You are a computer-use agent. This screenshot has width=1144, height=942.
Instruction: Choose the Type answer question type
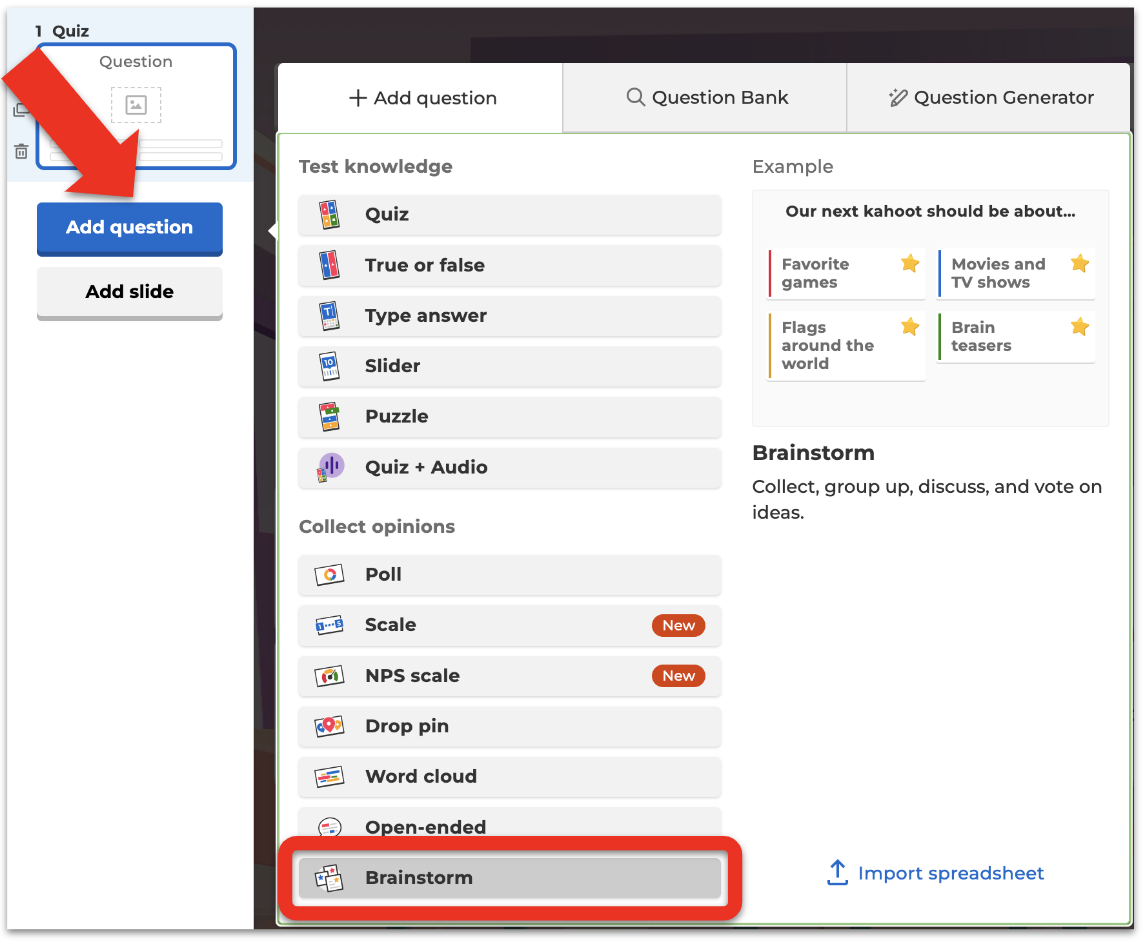[x=510, y=315]
